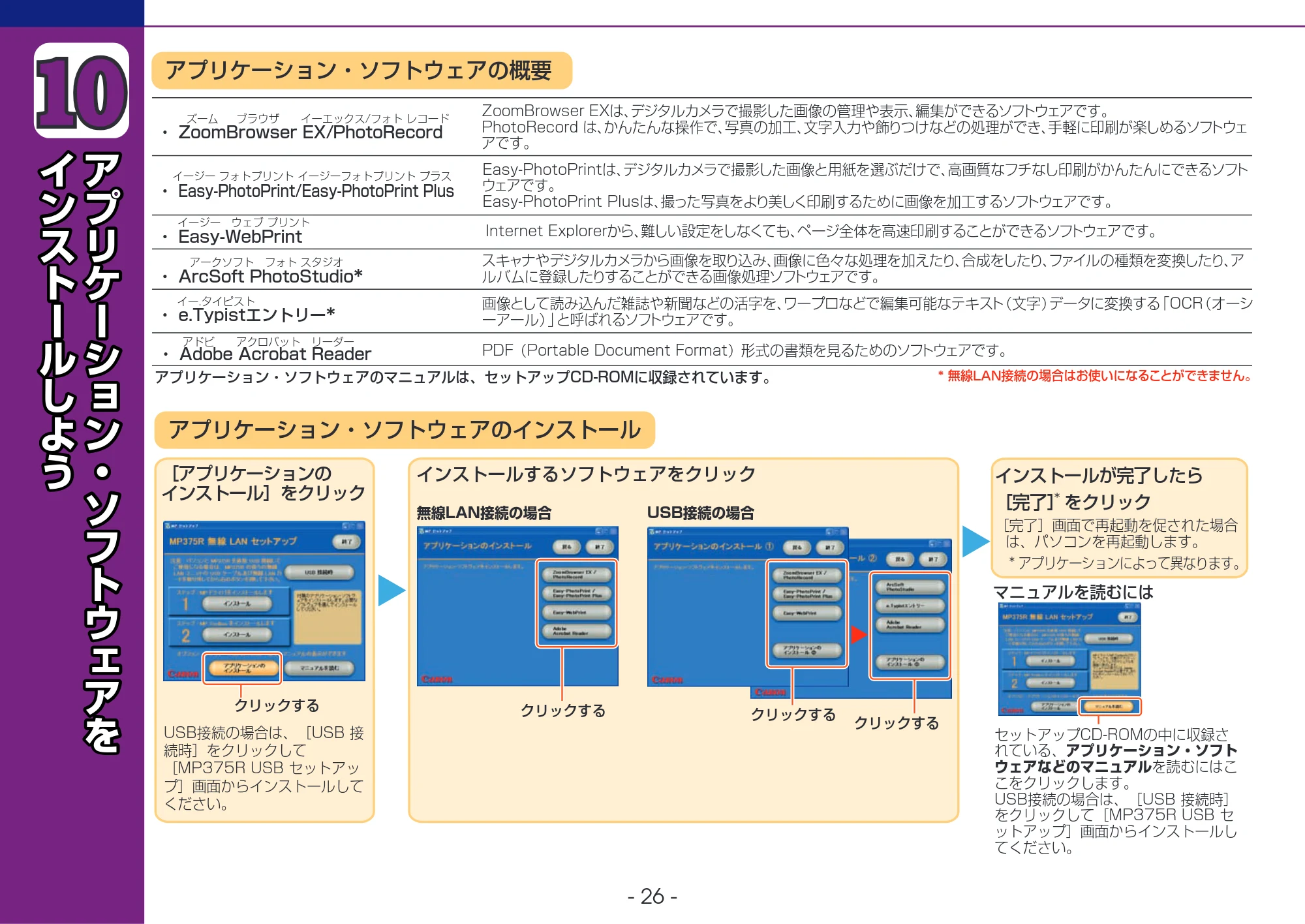Click アプリケーションのインストール ② button in USB ① window
Screen dimensions: 1305x924
click(807, 651)
